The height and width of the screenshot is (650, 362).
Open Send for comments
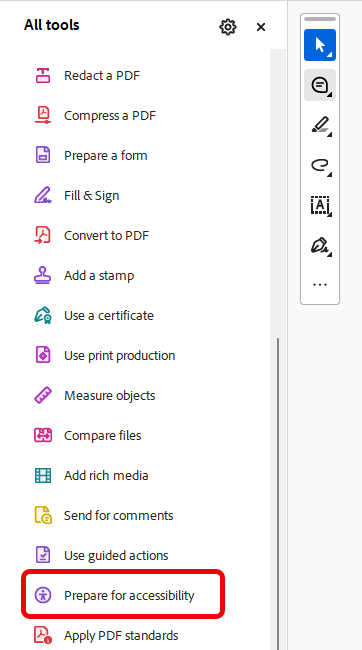click(119, 515)
